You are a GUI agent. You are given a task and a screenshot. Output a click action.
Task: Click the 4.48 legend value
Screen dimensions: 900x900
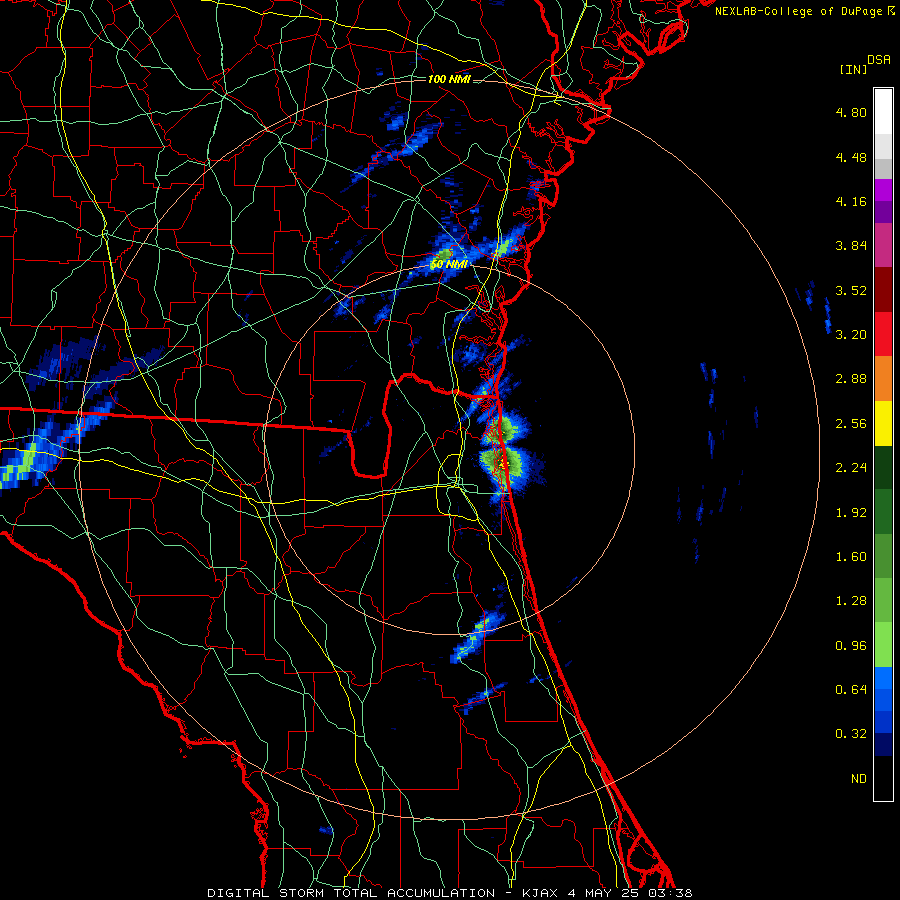point(851,157)
